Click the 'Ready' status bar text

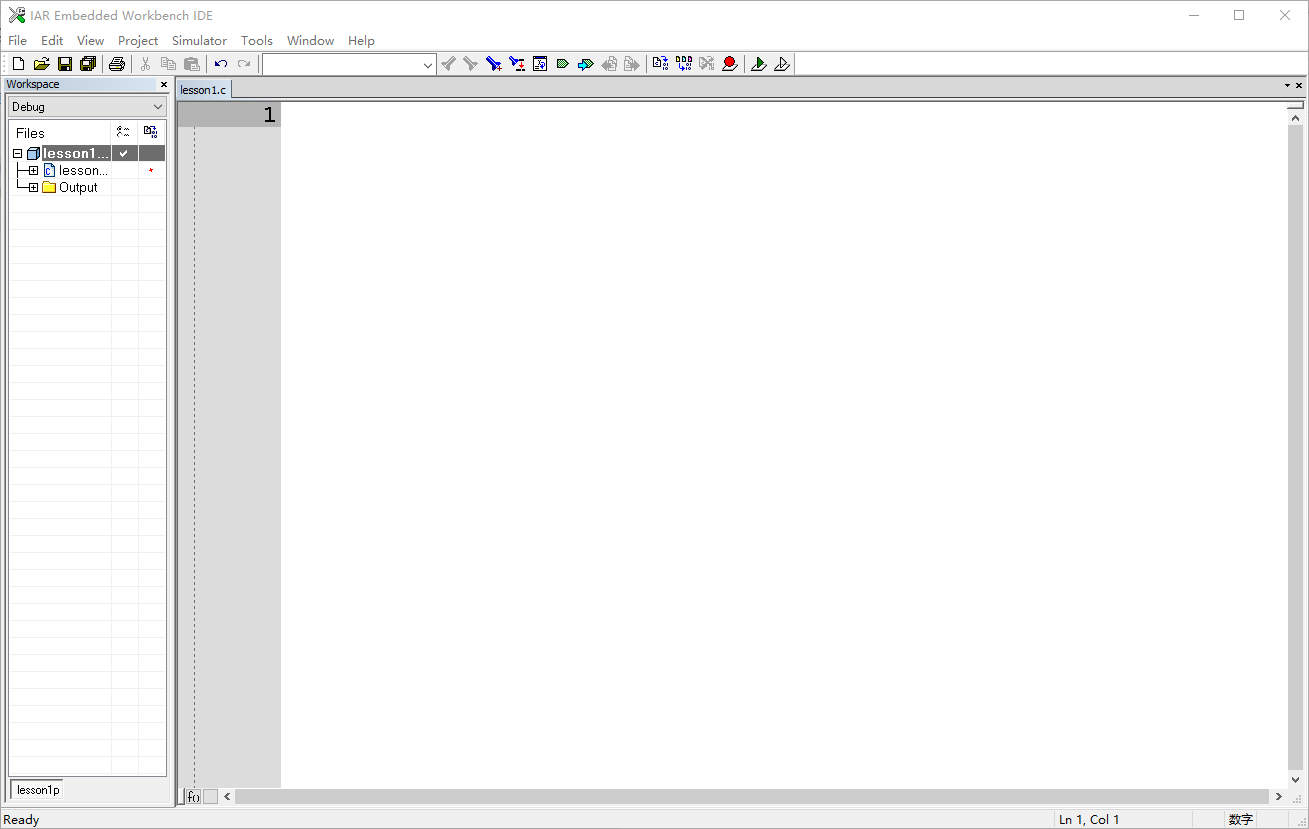coord(22,820)
